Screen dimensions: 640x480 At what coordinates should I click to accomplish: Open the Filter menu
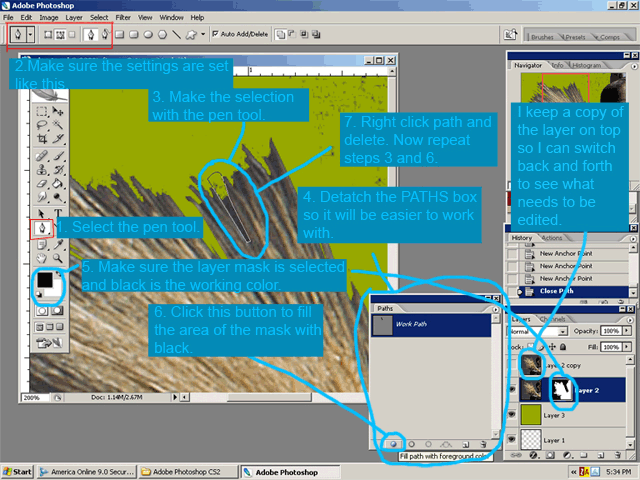point(123,18)
